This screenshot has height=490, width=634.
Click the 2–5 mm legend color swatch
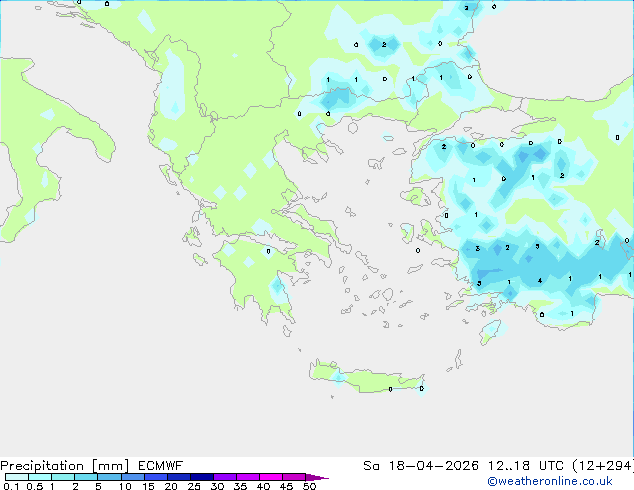pyautogui.click(x=86, y=477)
